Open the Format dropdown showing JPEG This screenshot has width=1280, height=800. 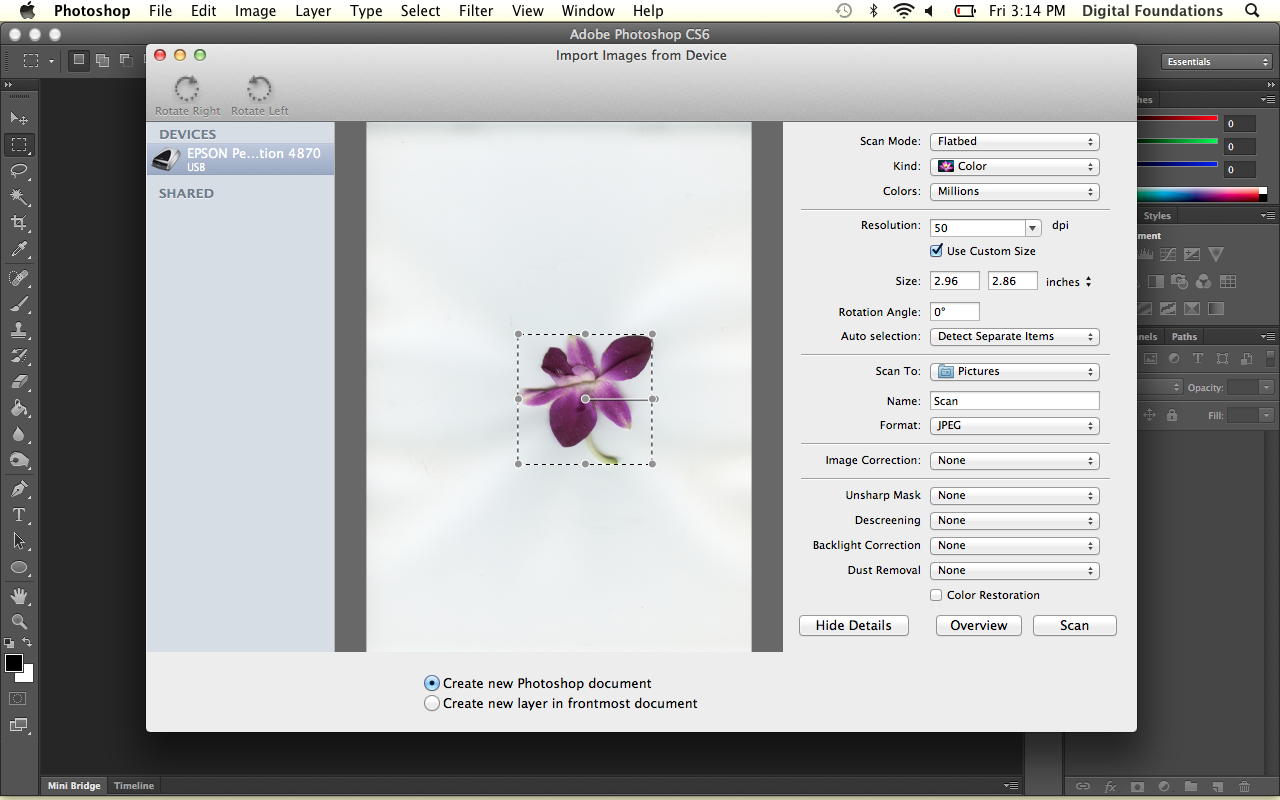point(1014,426)
